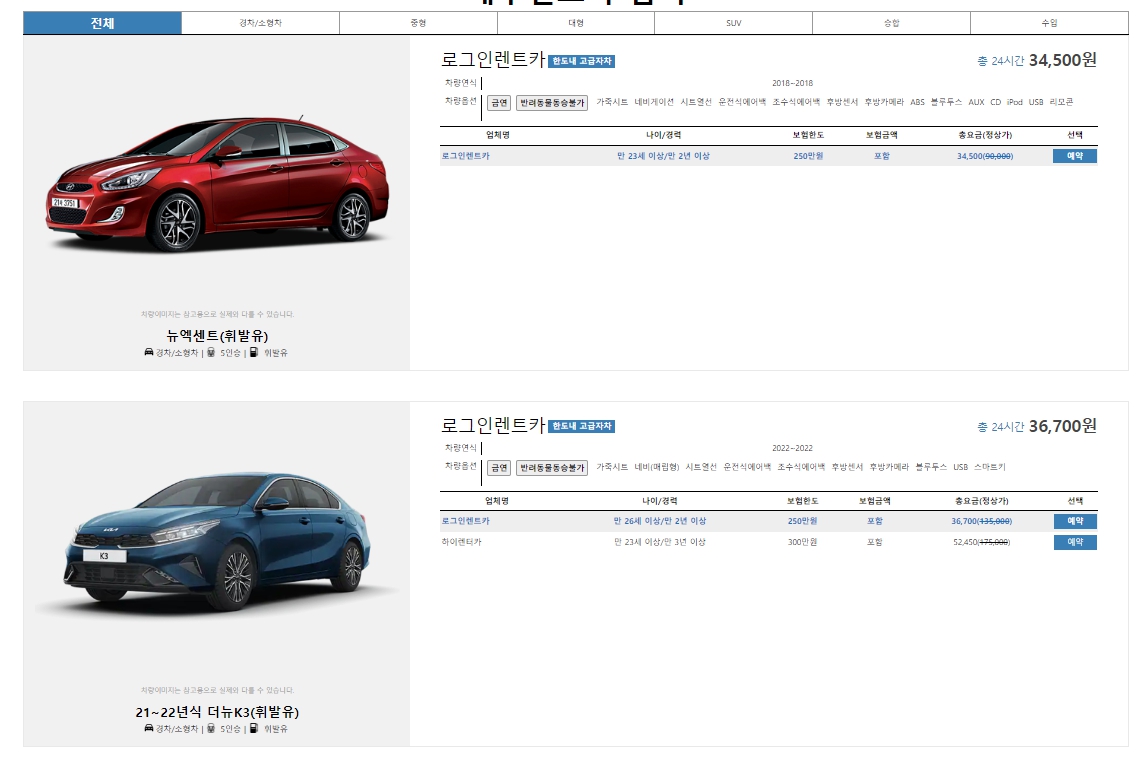Viewport: 1144px width, 758px height.
Task: Open the 수입 category tab
Action: [1049, 23]
